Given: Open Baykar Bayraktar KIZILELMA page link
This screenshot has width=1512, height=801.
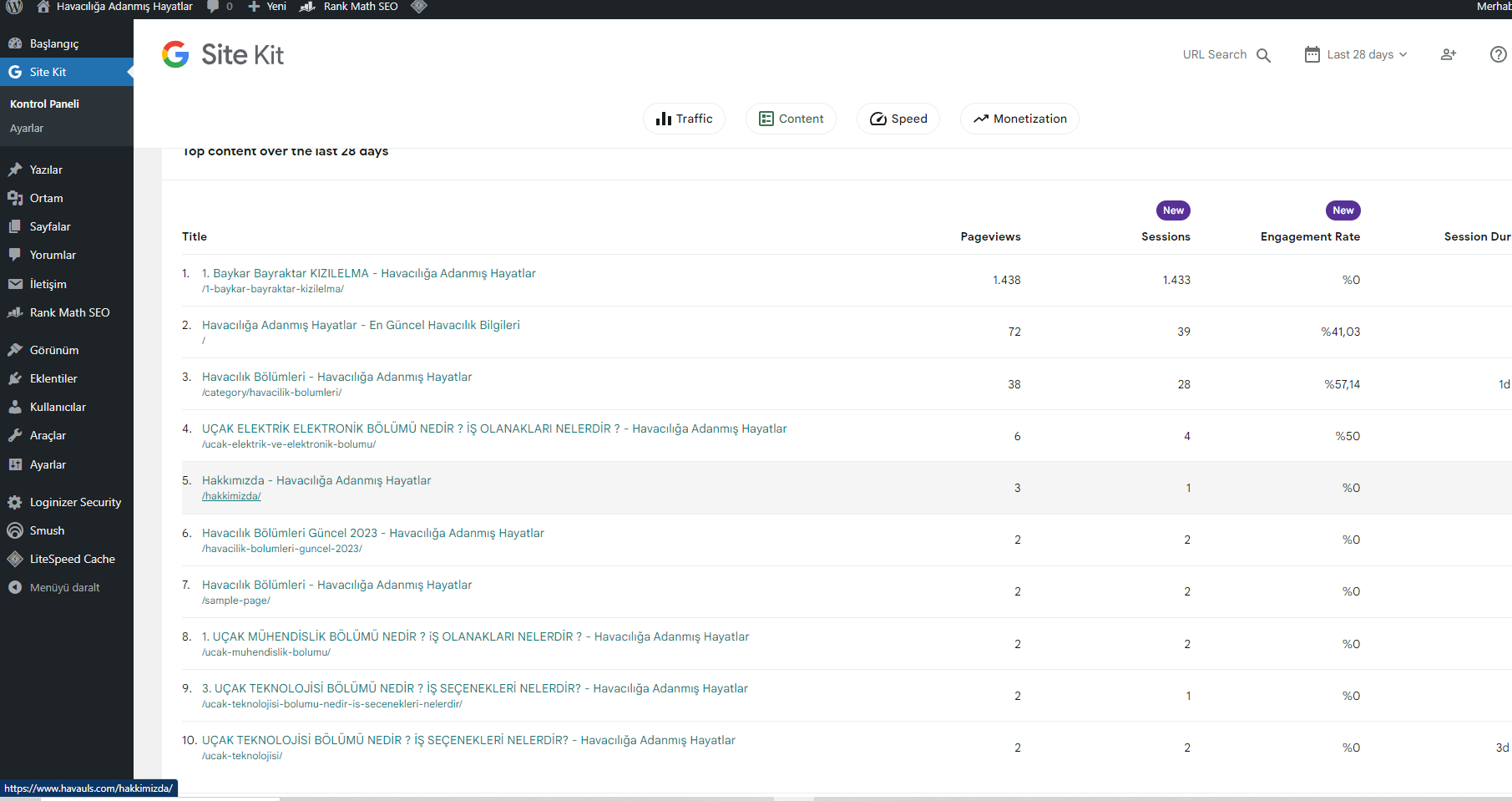Looking at the screenshot, I should pyautogui.click(x=369, y=273).
